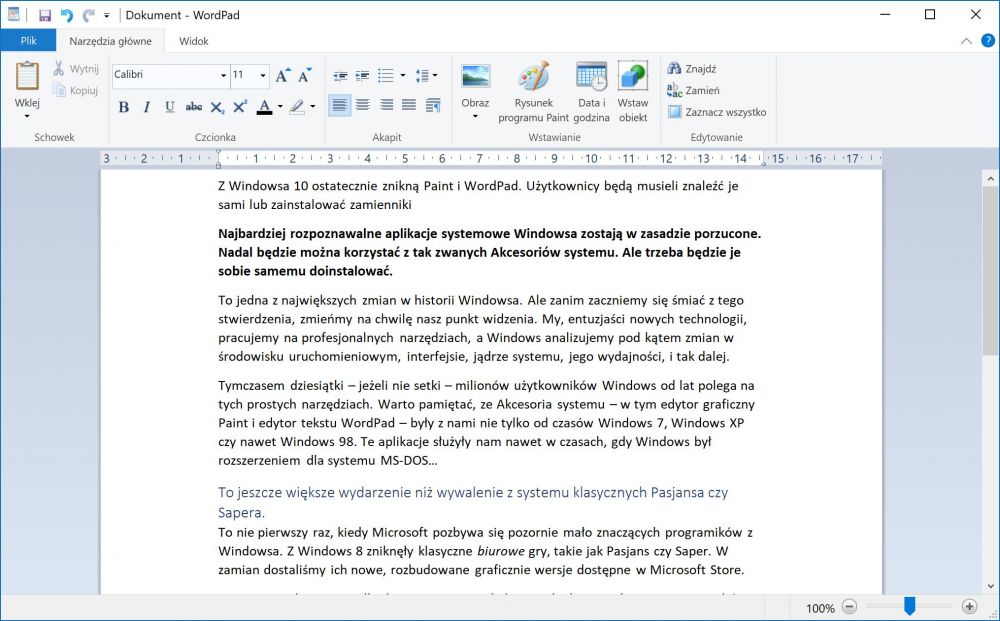Switch to Narzędzia główne tab
Viewport: 1000px width, 621px height.
(x=110, y=41)
